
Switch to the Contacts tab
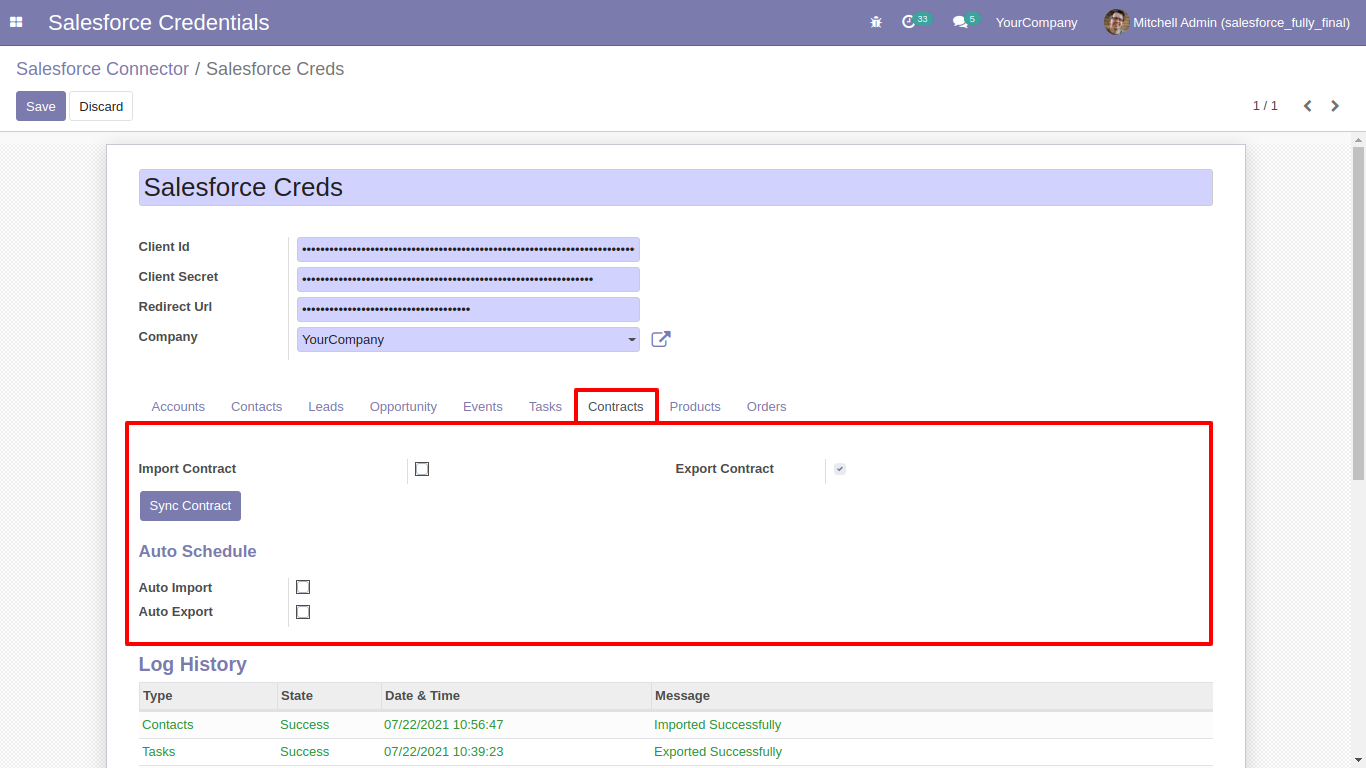(256, 407)
